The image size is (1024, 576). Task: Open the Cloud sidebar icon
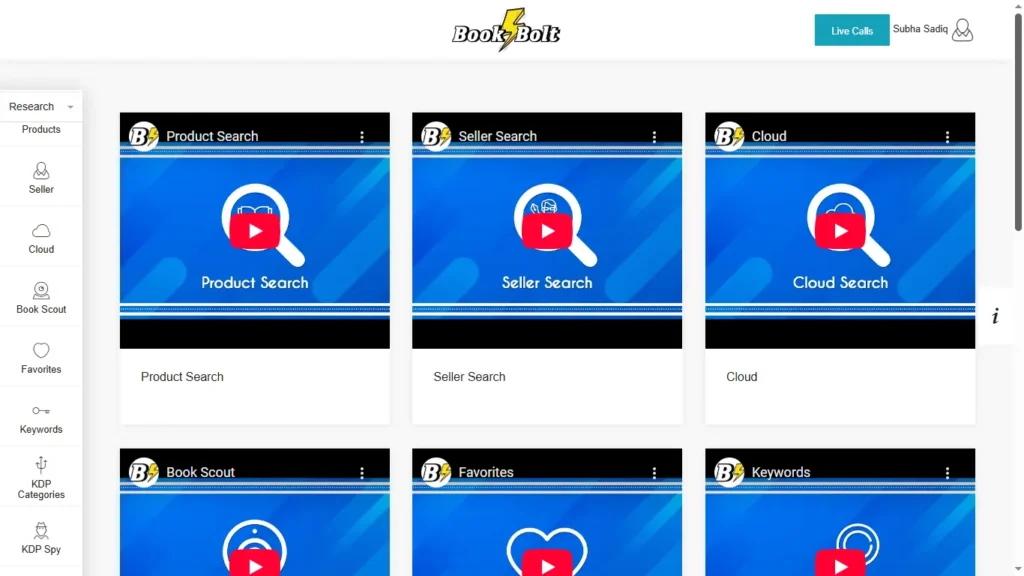coord(41,231)
